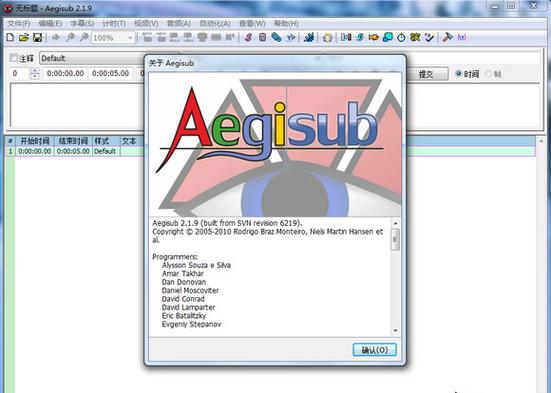Click Select visible subtitle lines icon
This screenshot has height=393, width=551.
[x=202, y=37]
